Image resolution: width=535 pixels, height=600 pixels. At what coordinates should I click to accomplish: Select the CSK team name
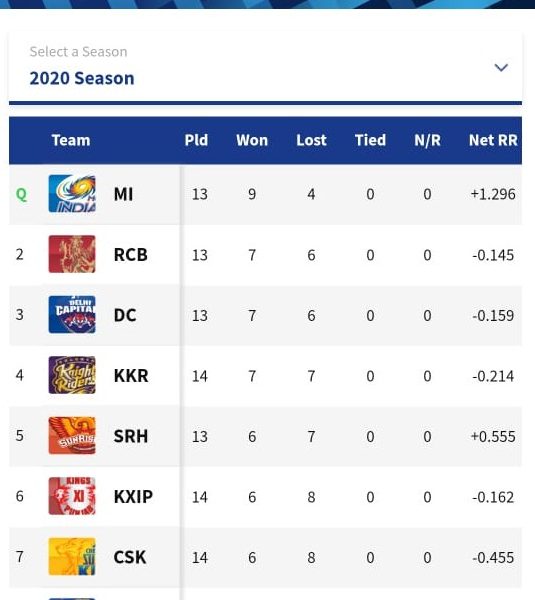pos(130,557)
